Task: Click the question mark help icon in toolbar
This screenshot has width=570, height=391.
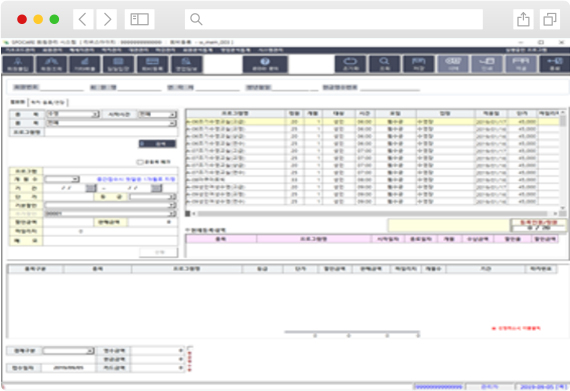Action: pyautogui.click(x=265, y=64)
